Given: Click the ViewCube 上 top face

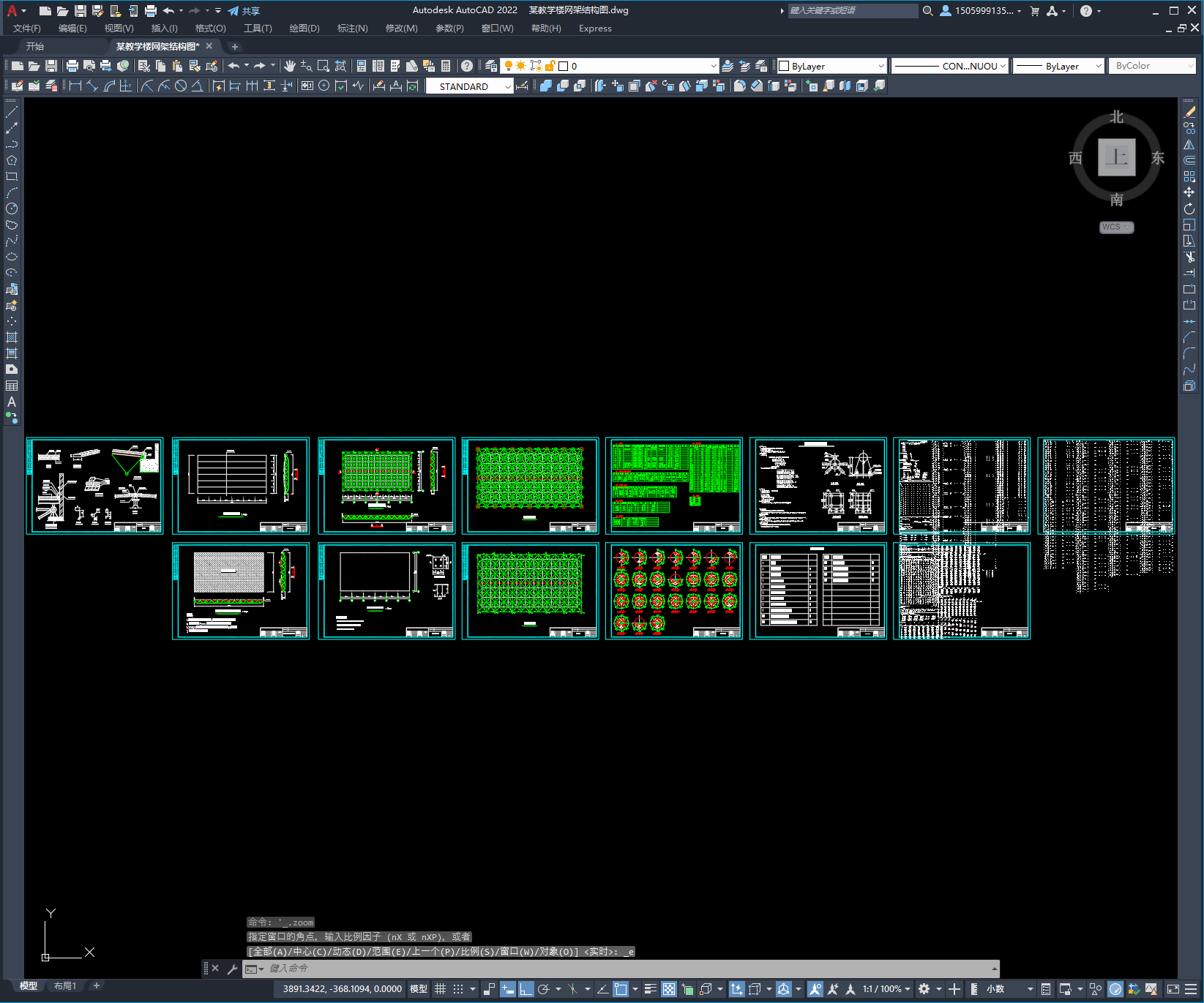Looking at the screenshot, I should pyautogui.click(x=1116, y=157).
